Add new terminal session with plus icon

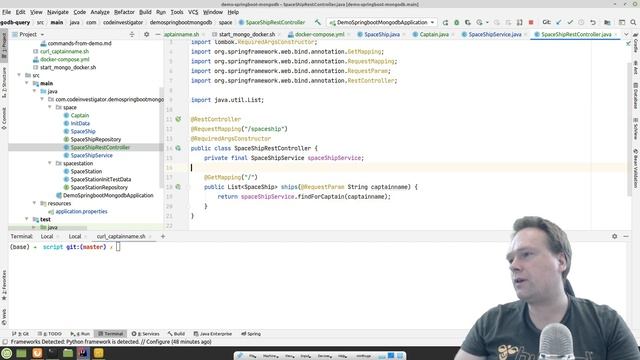[x=163, y=236]
